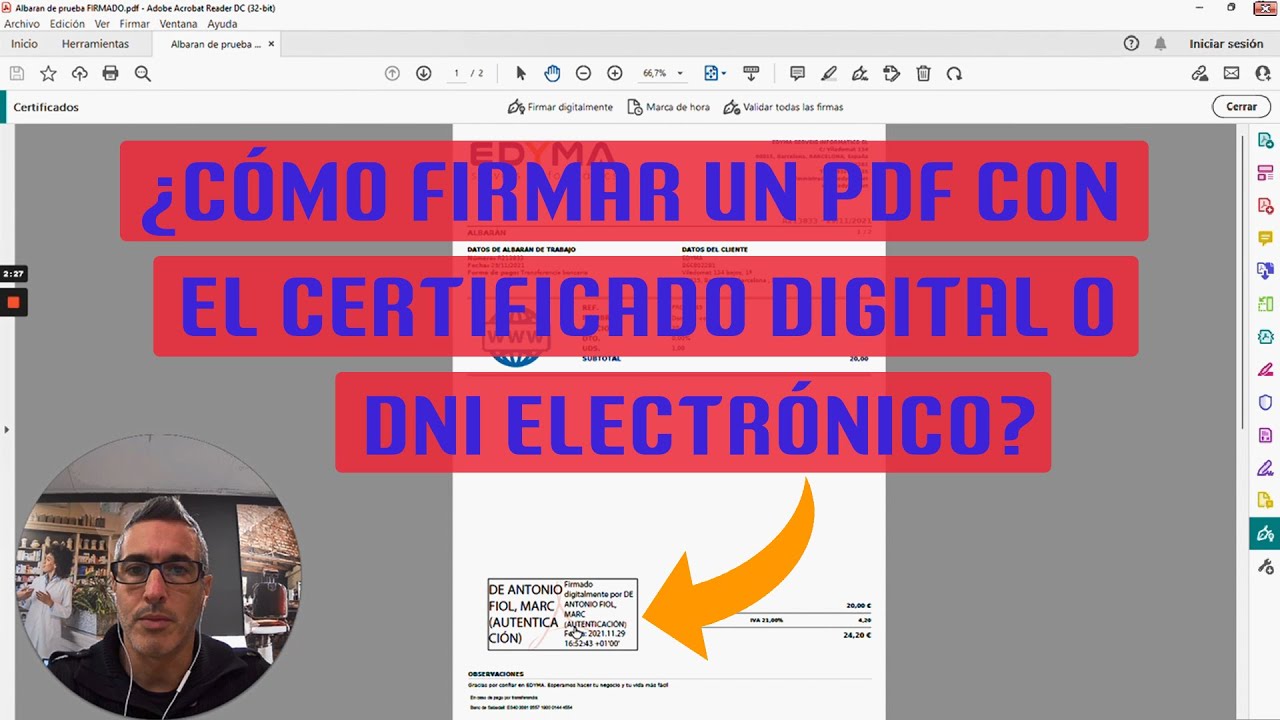Click the trash delete icon

click(x=923, y=73)
